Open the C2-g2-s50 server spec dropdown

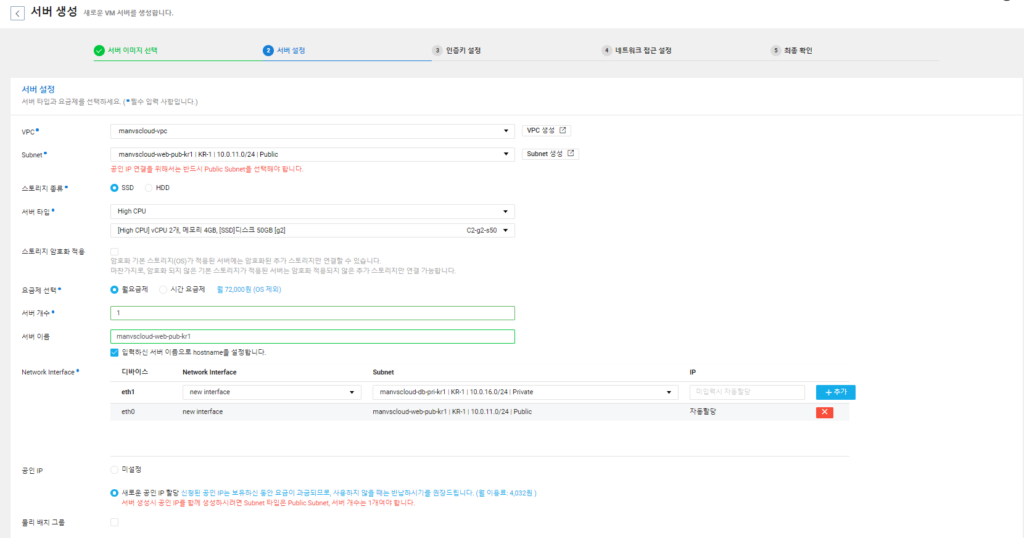pos(312,230)
